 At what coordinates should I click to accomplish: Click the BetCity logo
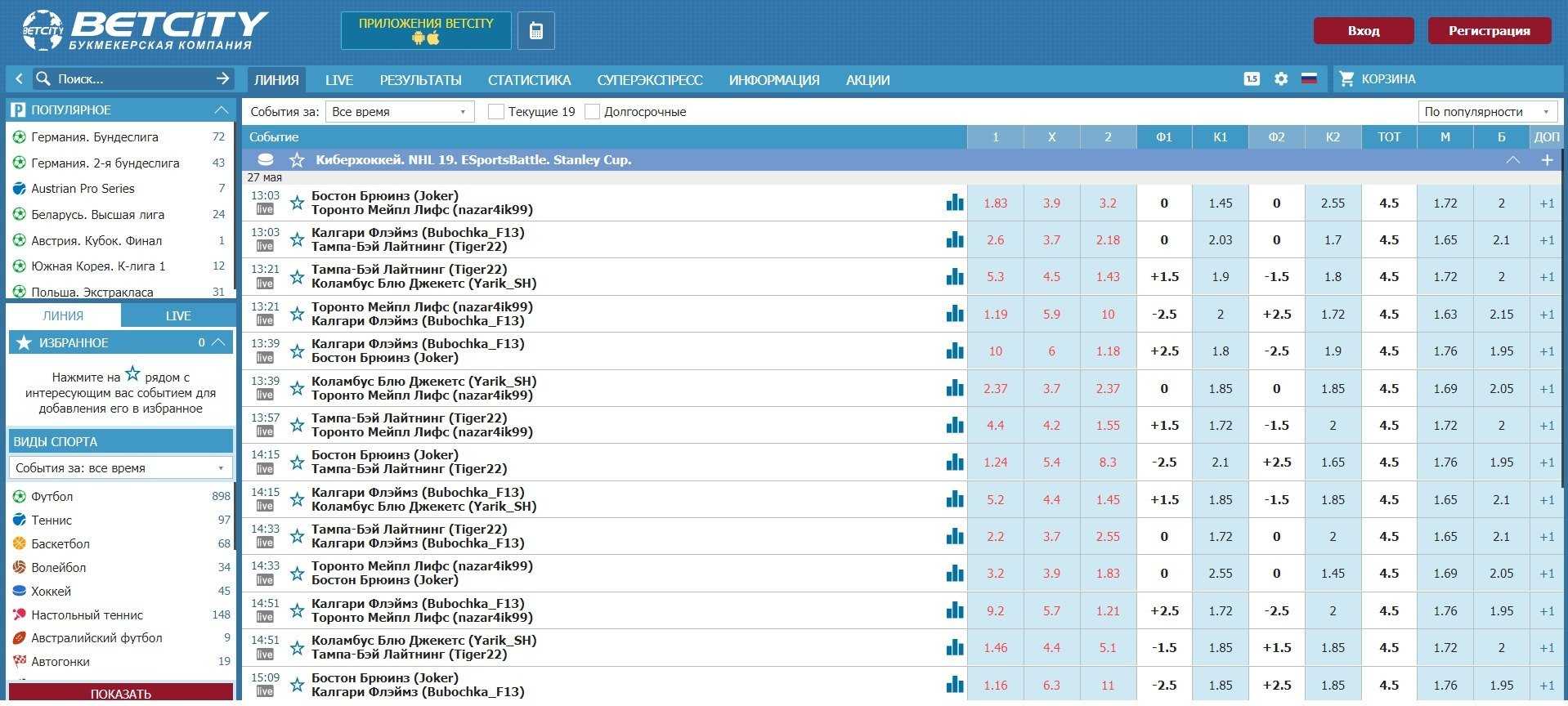(x=145, y=31)
